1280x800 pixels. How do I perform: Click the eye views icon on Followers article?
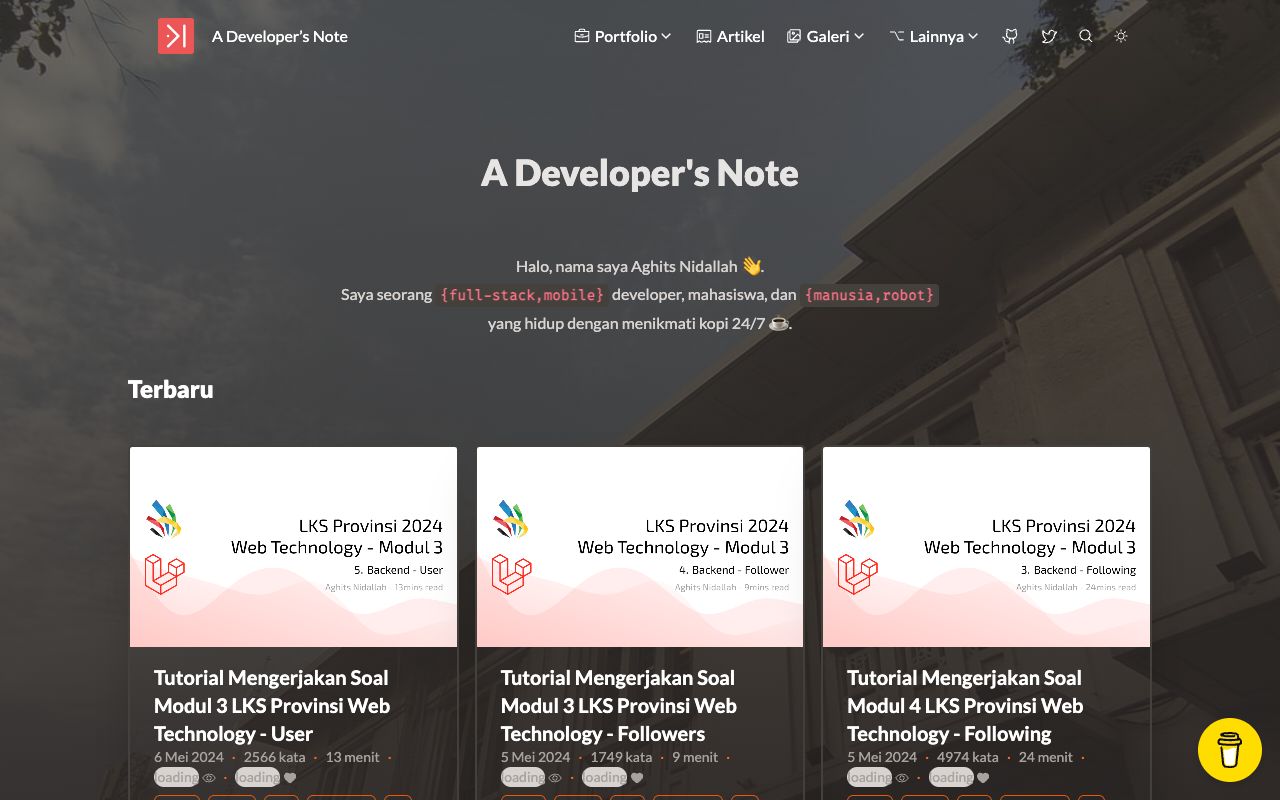point(555,777)
